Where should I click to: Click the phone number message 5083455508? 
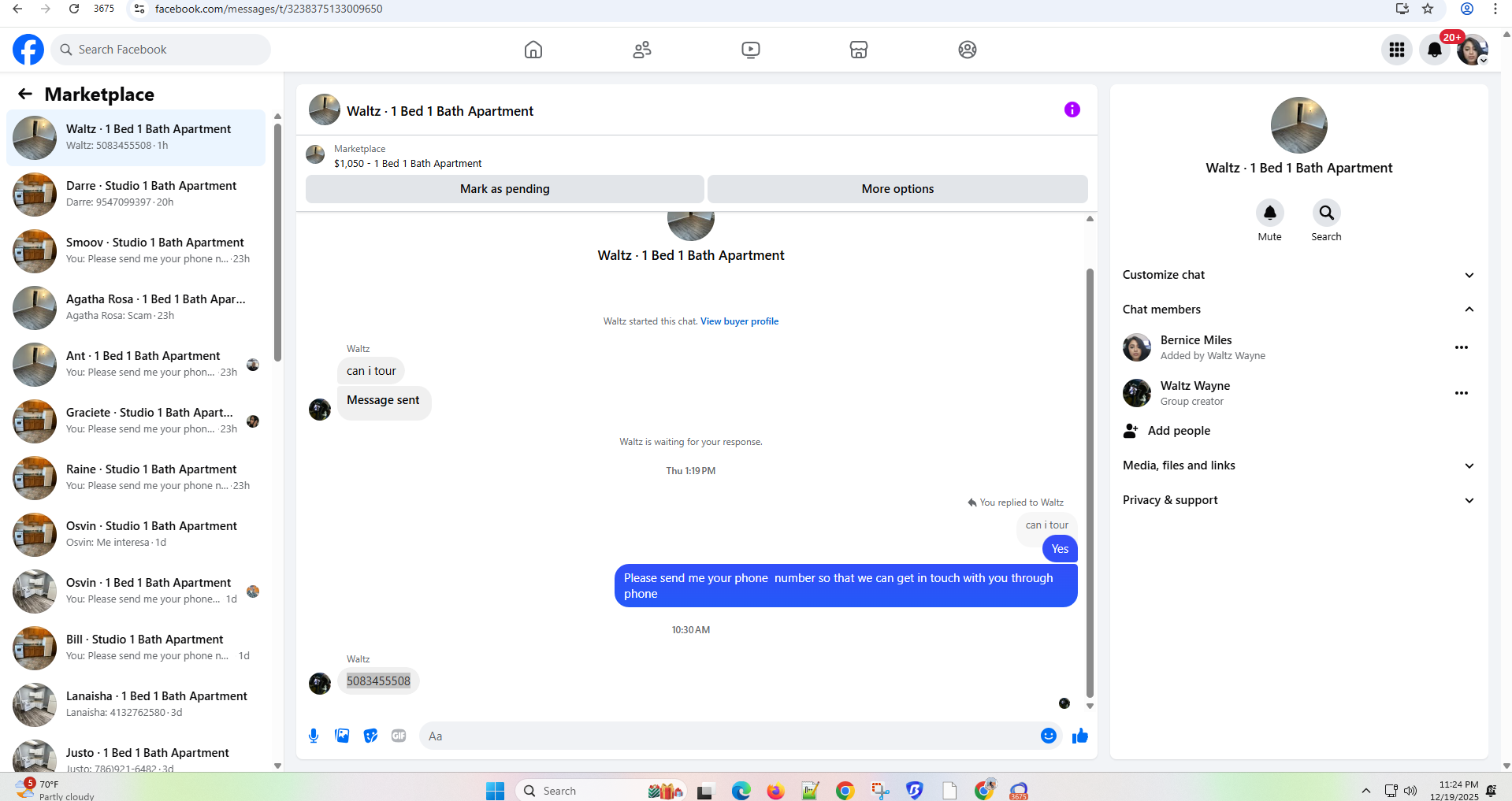378,681
